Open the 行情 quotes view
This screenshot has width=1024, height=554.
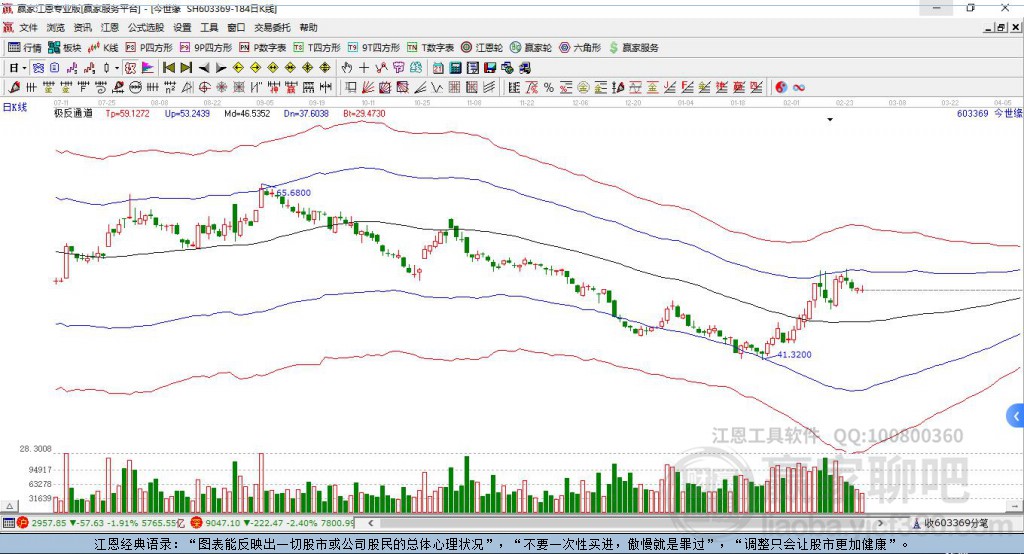pos(25,48)
